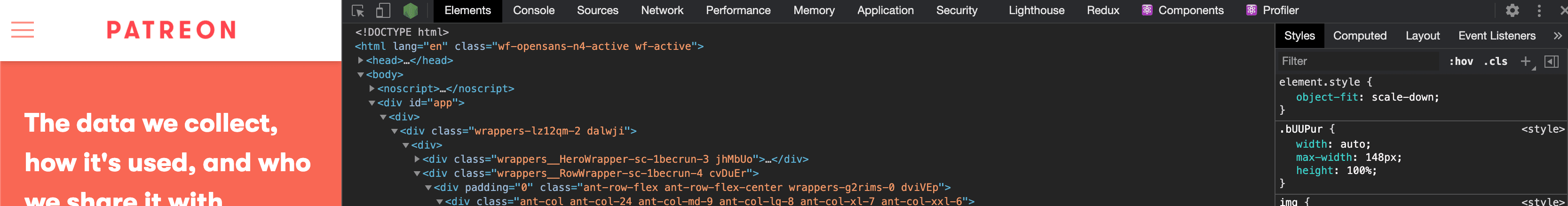
Task: Show more Styles pane tabs
Action: pos(1557,36)
